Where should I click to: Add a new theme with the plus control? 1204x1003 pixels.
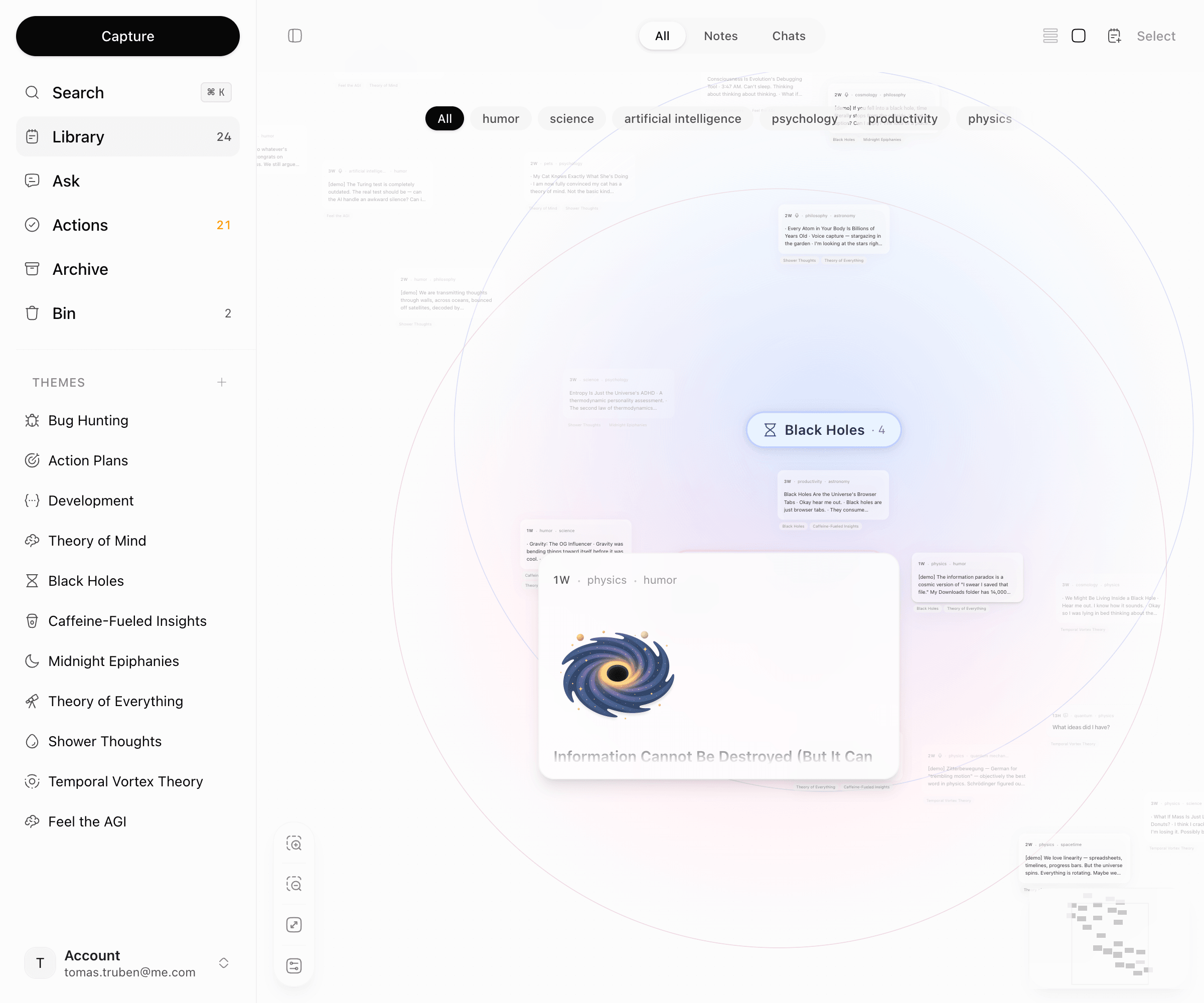[222, 382]
